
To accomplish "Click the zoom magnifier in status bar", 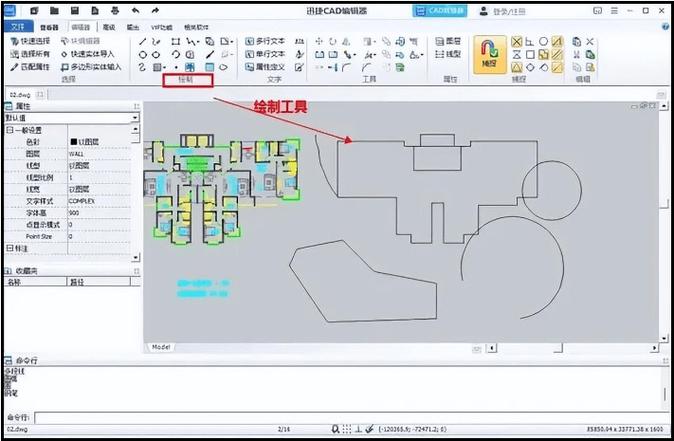I will click(x=335, y=429).
